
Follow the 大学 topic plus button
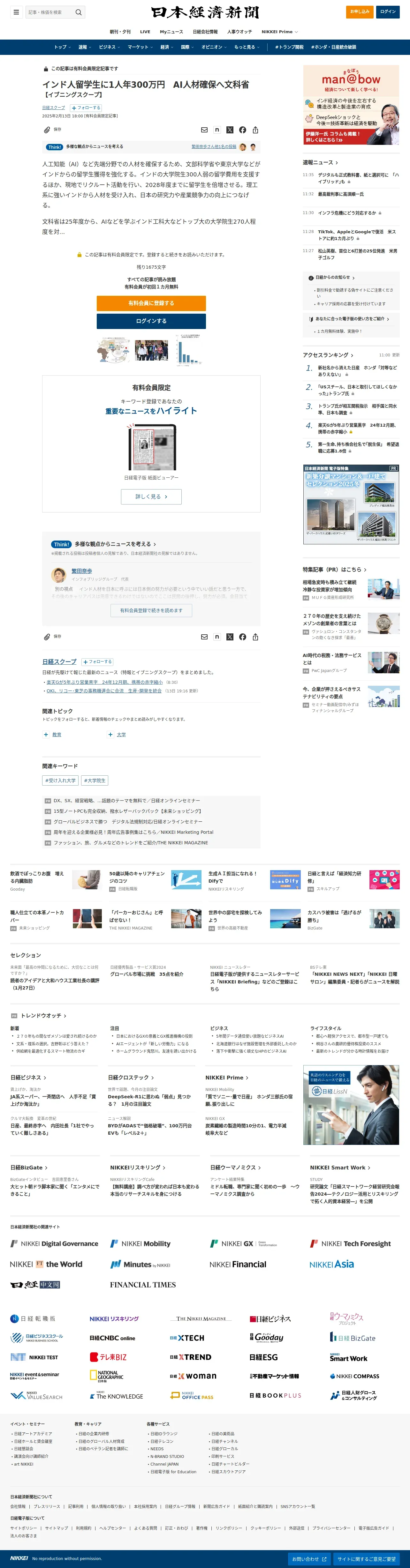(110, 735)
